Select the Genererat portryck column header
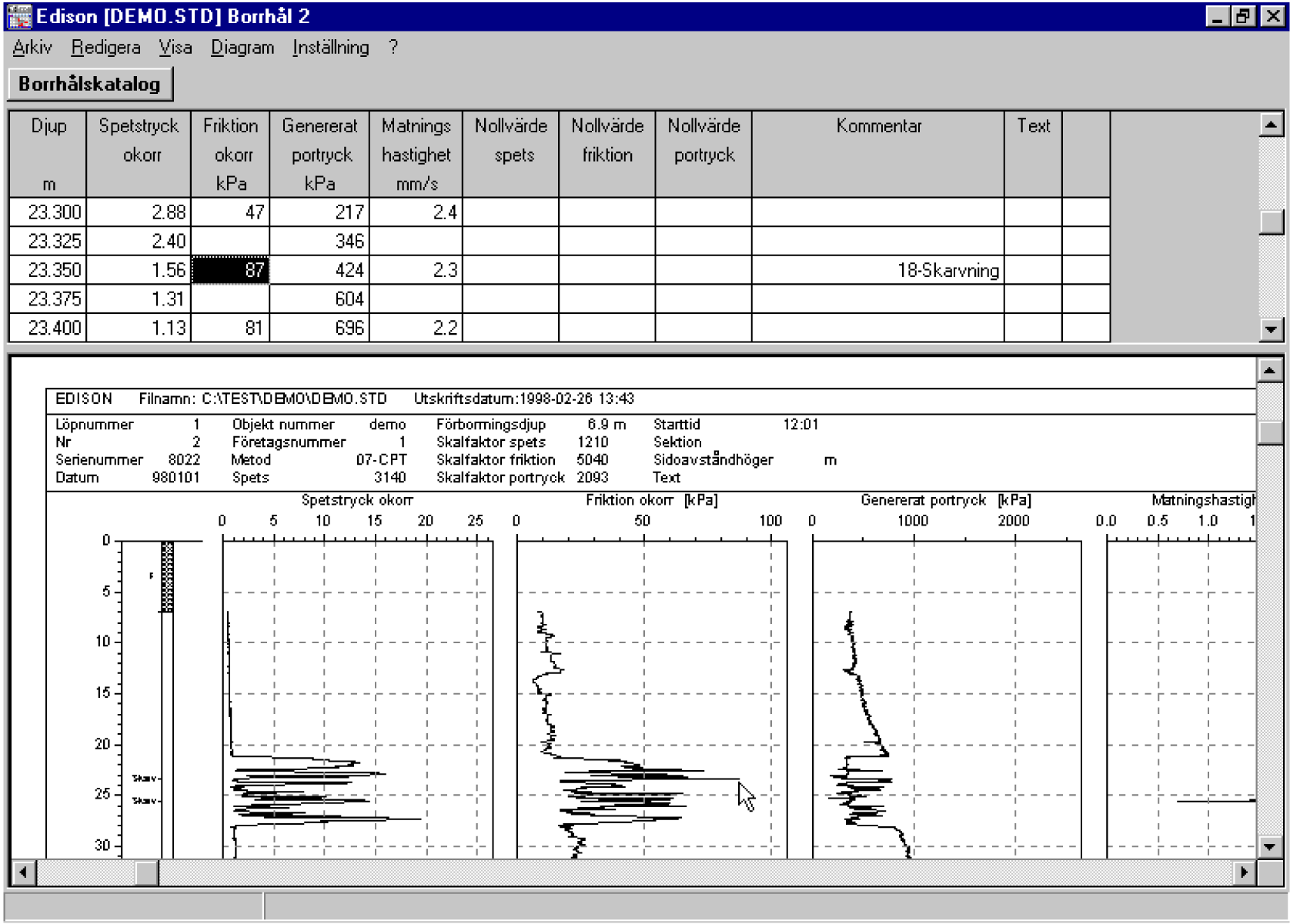This screenshot has height=924, width=1290. [319, 155]
